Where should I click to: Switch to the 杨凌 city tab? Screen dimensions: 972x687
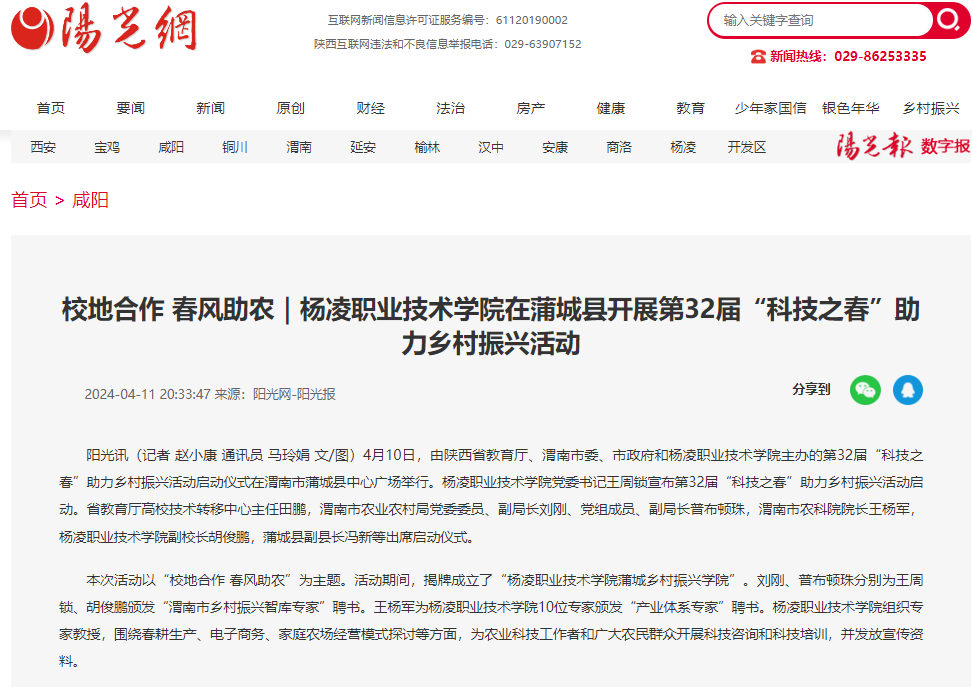pyautogui.click(x=683, y=147)
